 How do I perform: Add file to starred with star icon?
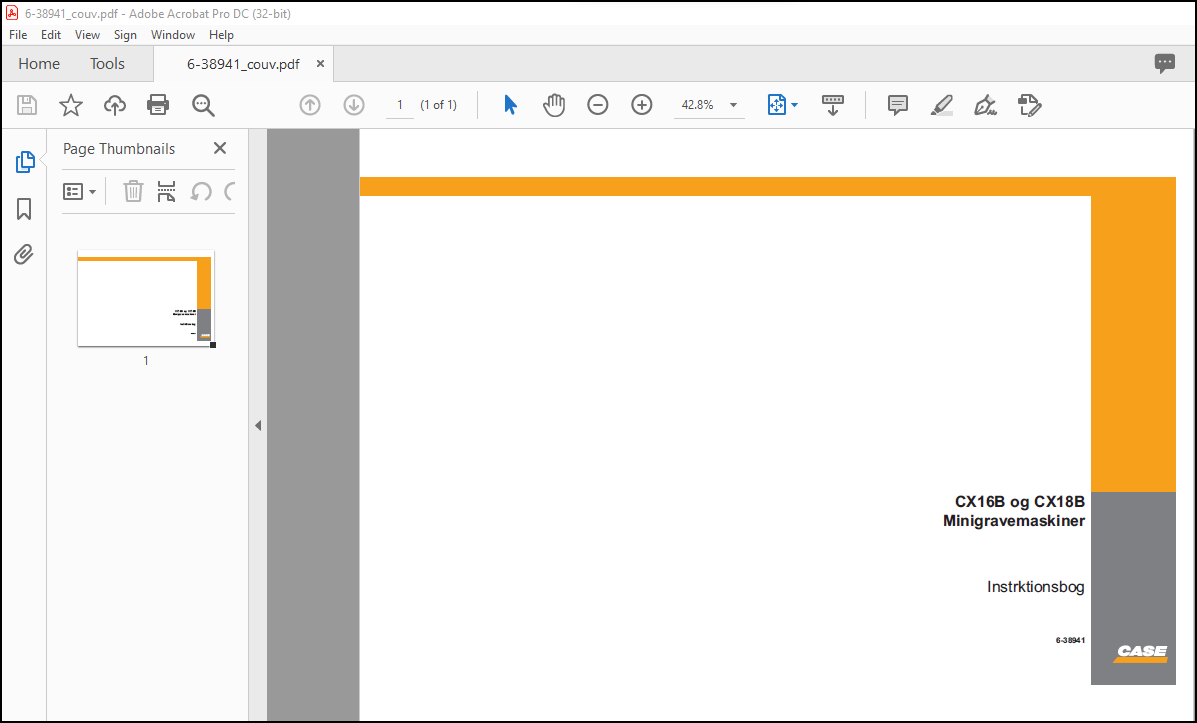tap(71, 105)
